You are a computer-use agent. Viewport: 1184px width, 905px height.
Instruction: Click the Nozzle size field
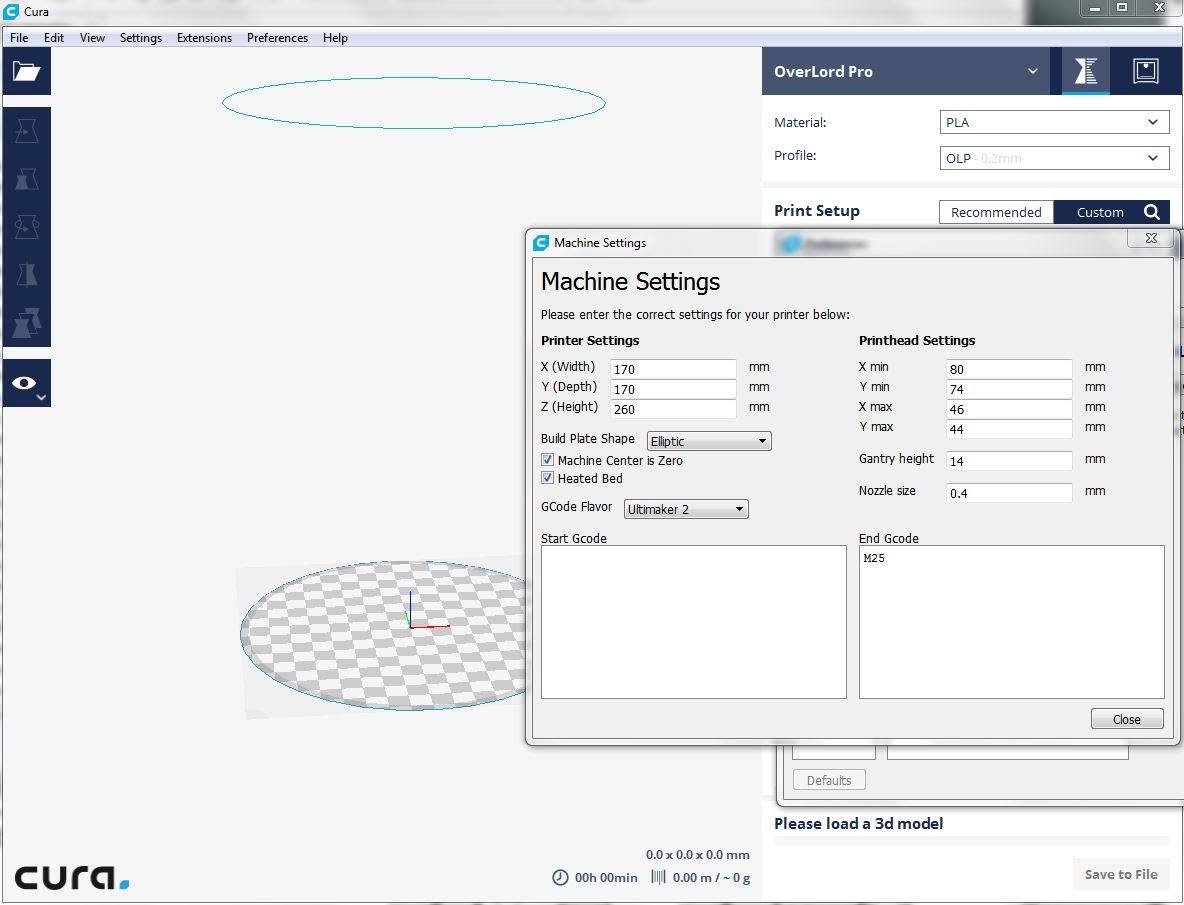[x=1009, y=493]
